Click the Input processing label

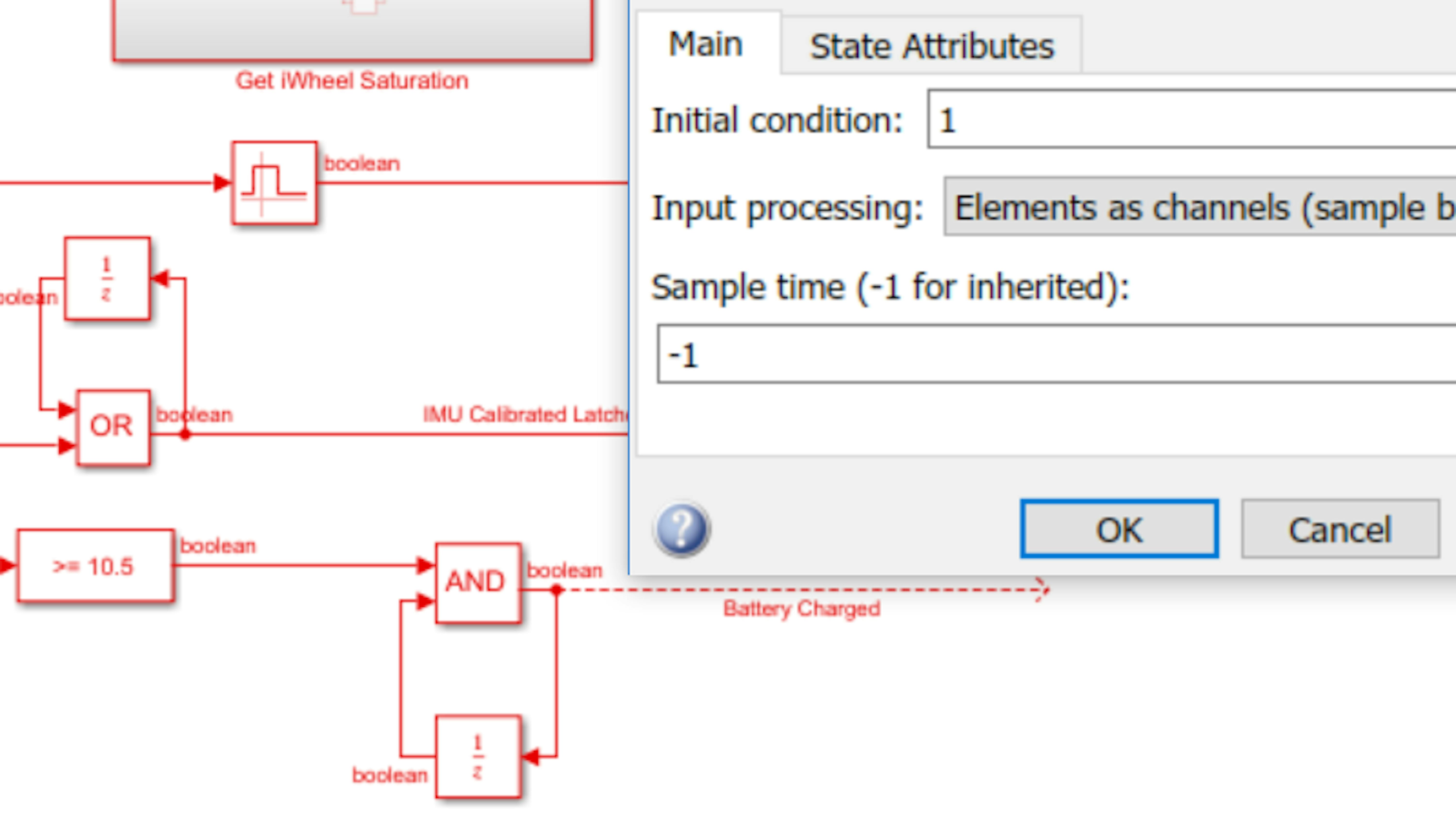tap(787, 208)
